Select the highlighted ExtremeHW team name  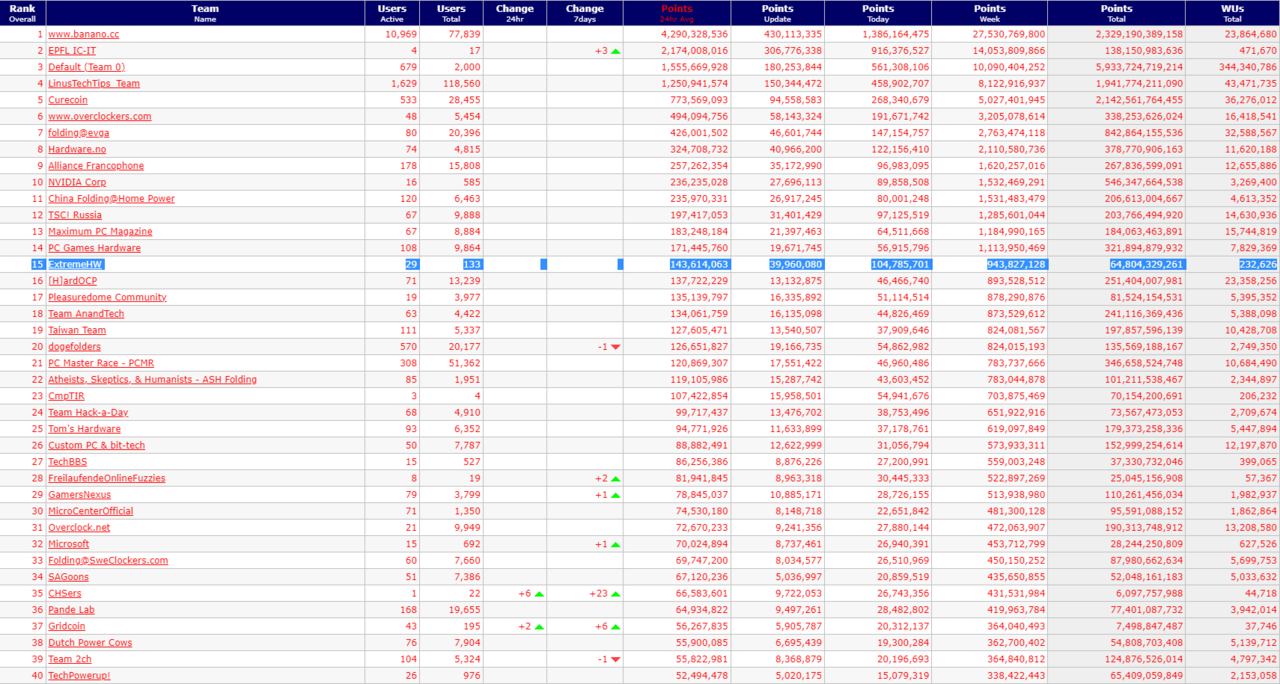pyautogui.click(x=75, y=265)
